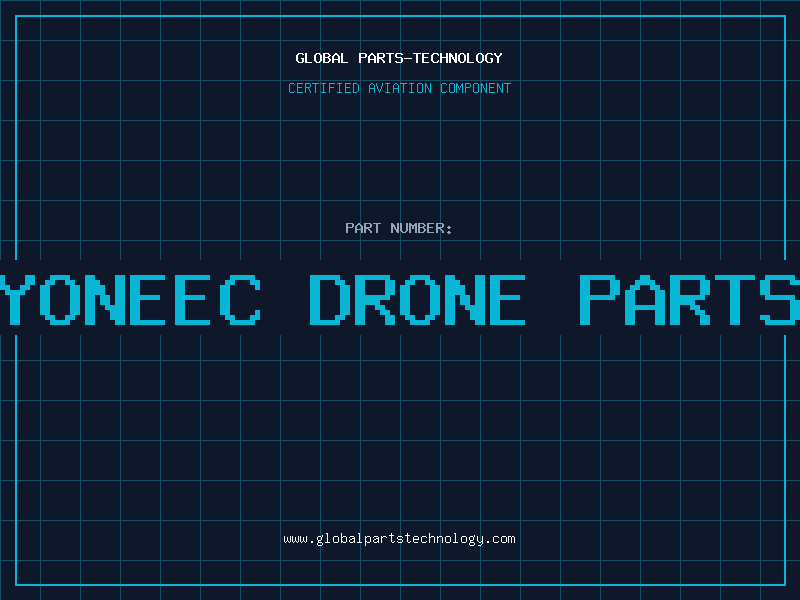
Task: Click PARTS-TECHNOLOGY in the white title
Action: coord(431,58)
